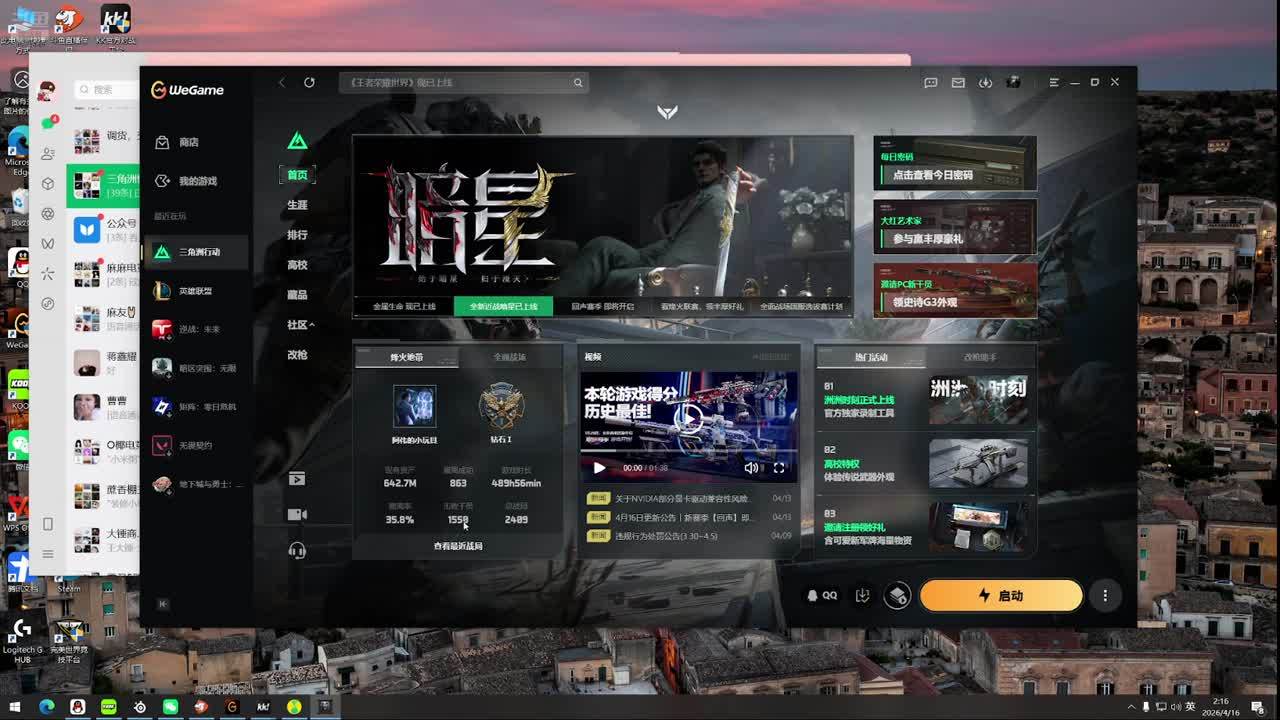Screen dimensions: 1280x720
Task: Mute the video volume
Action: pyautogui.click(x=751, y=468)
